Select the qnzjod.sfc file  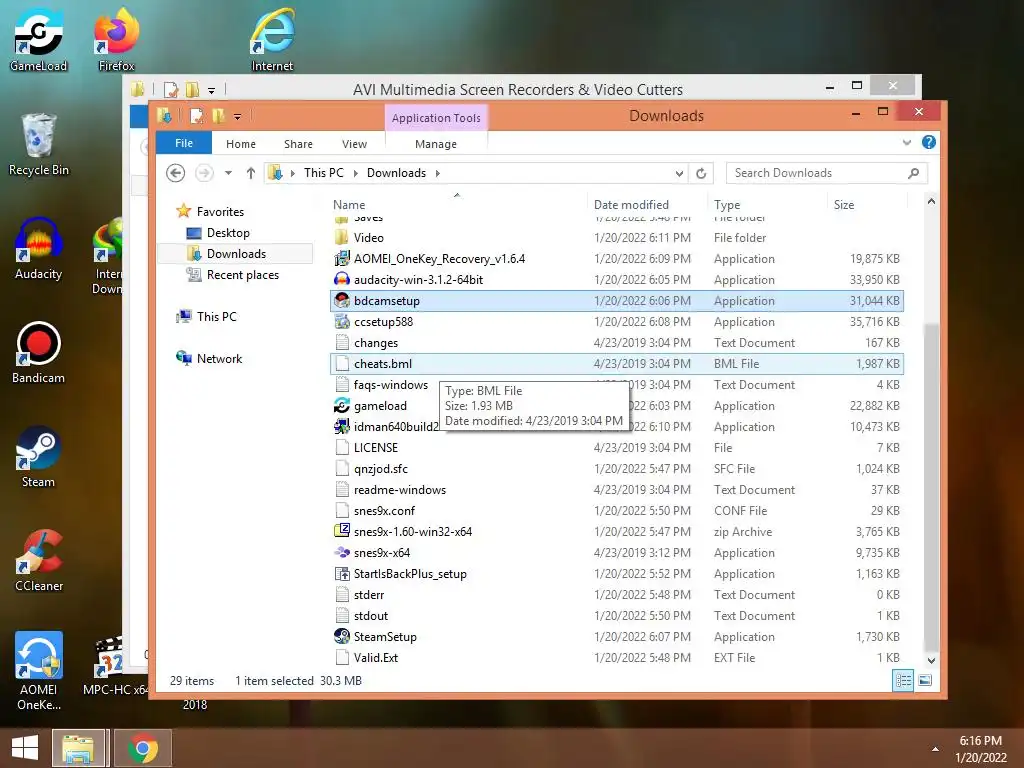pyautogui.click(x=616, y=469)
